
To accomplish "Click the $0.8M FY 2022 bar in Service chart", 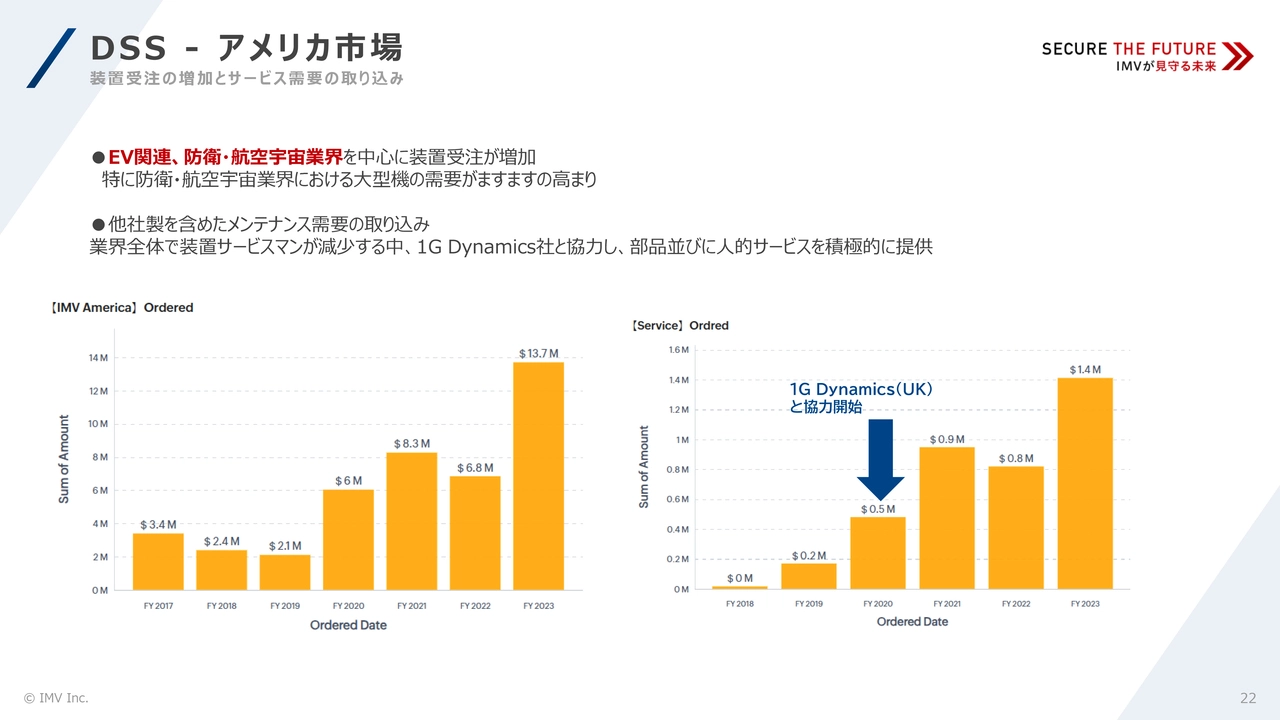I will (x=1016, y=528).
